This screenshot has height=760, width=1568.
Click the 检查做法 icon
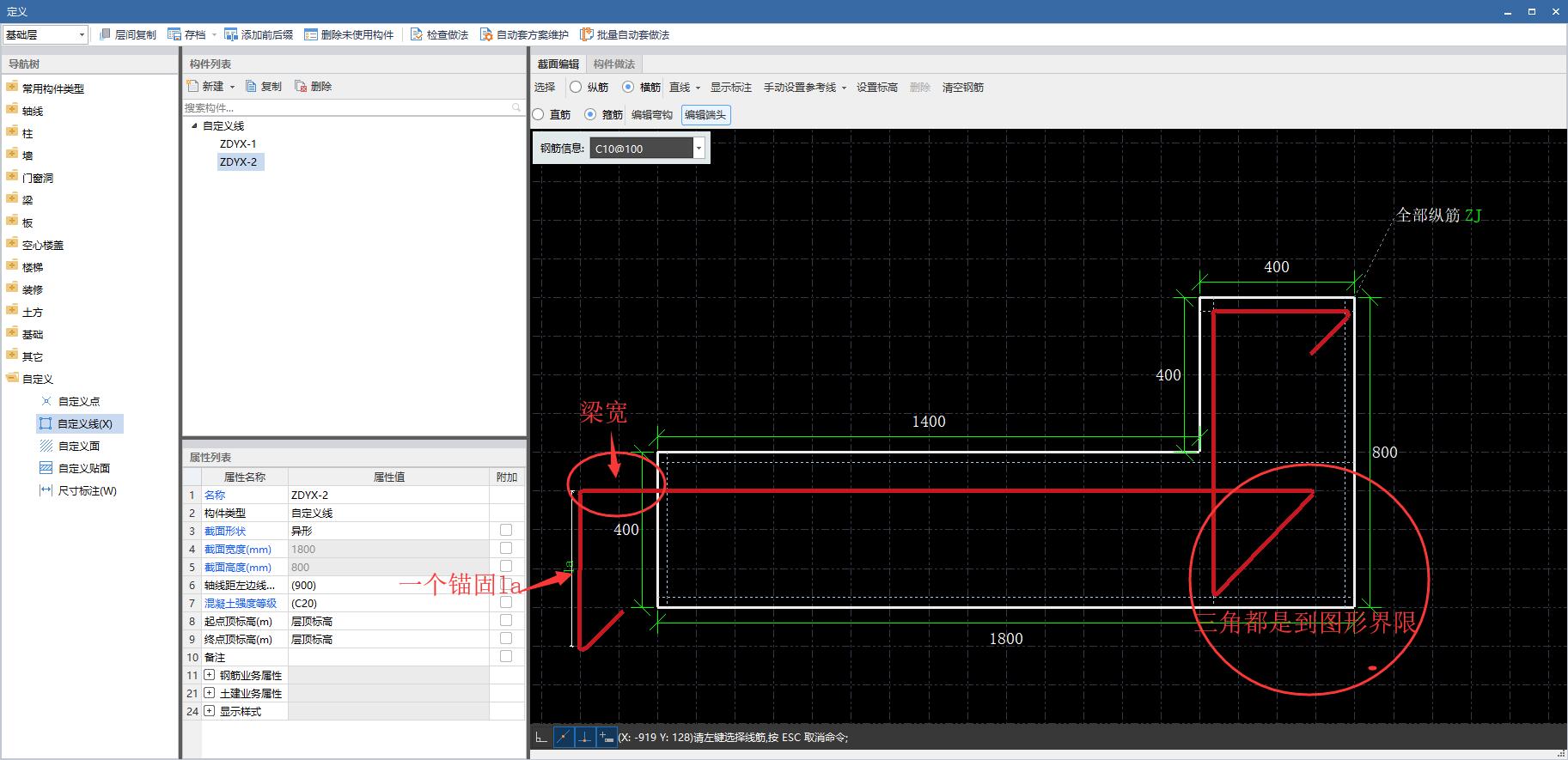pyautogui.click(x=417, y=34)
